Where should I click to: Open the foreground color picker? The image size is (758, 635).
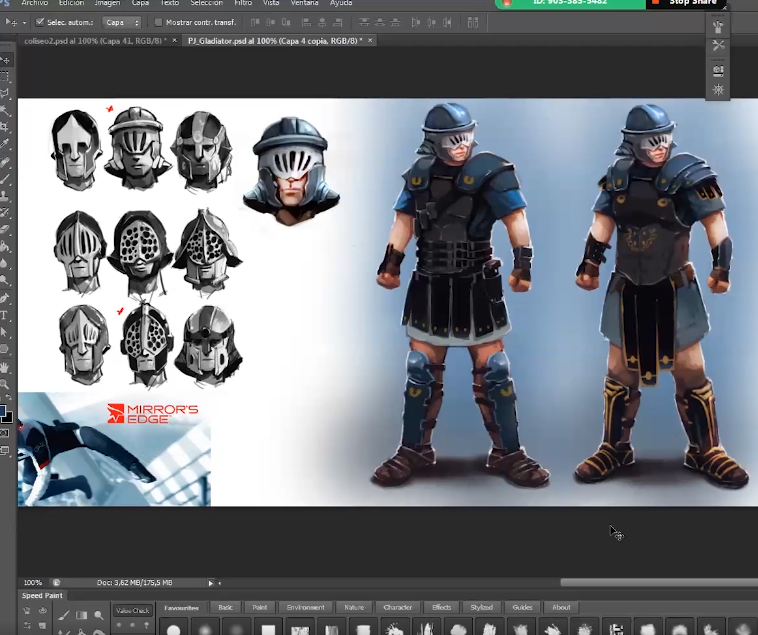tap(2, 411)
